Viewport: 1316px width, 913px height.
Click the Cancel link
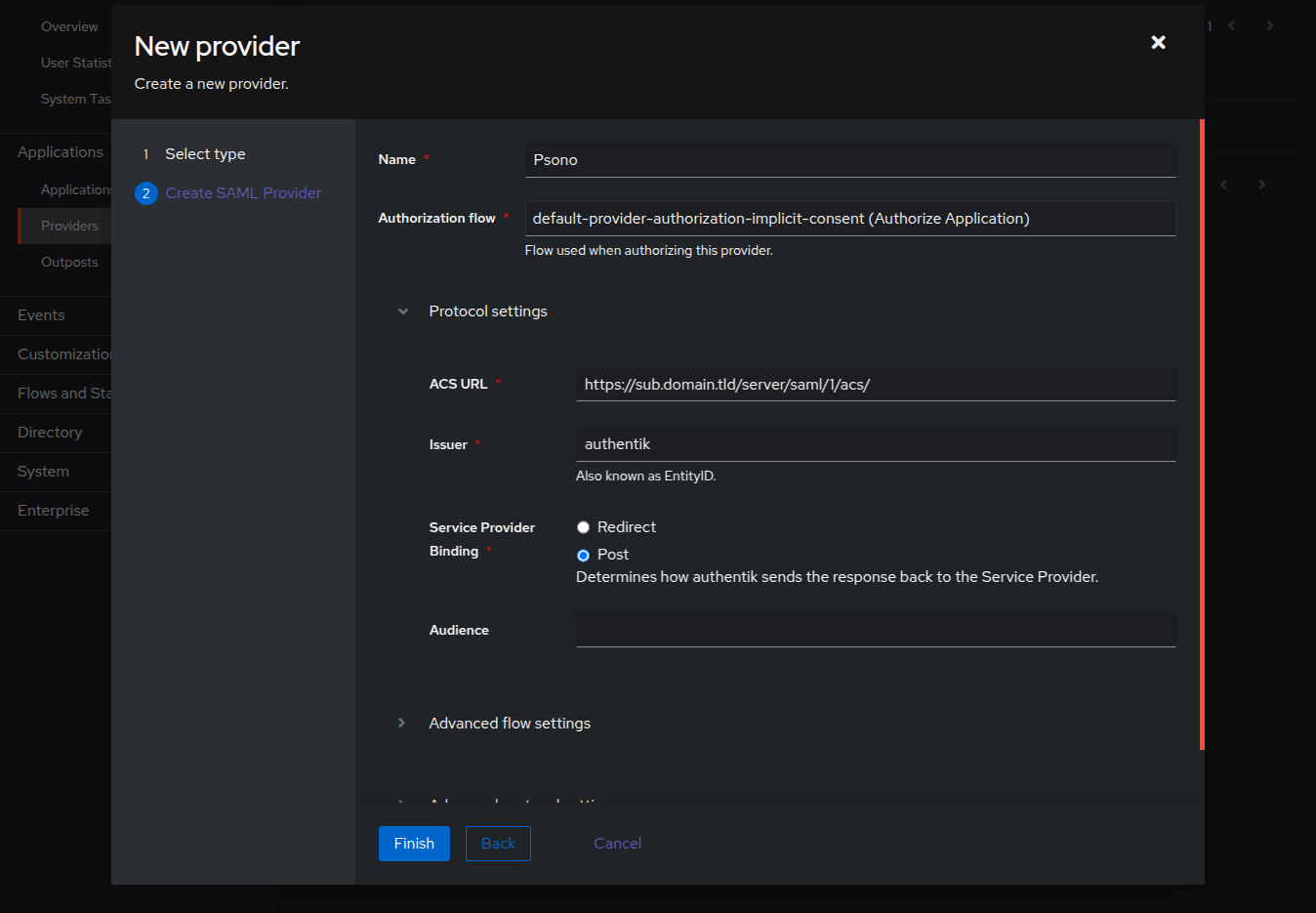pos(618,844)
